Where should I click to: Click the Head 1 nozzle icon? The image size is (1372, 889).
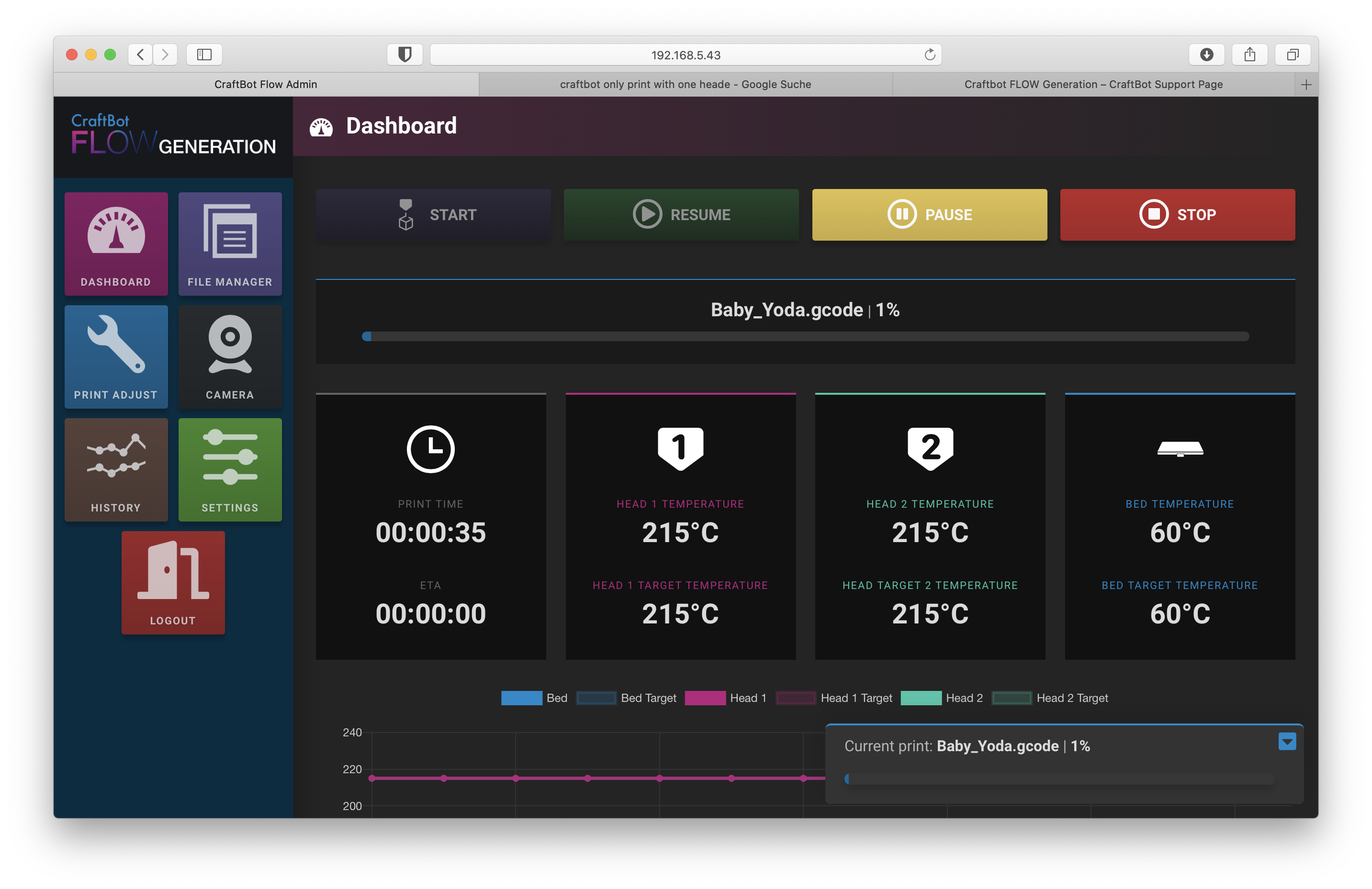click(680, 448)
